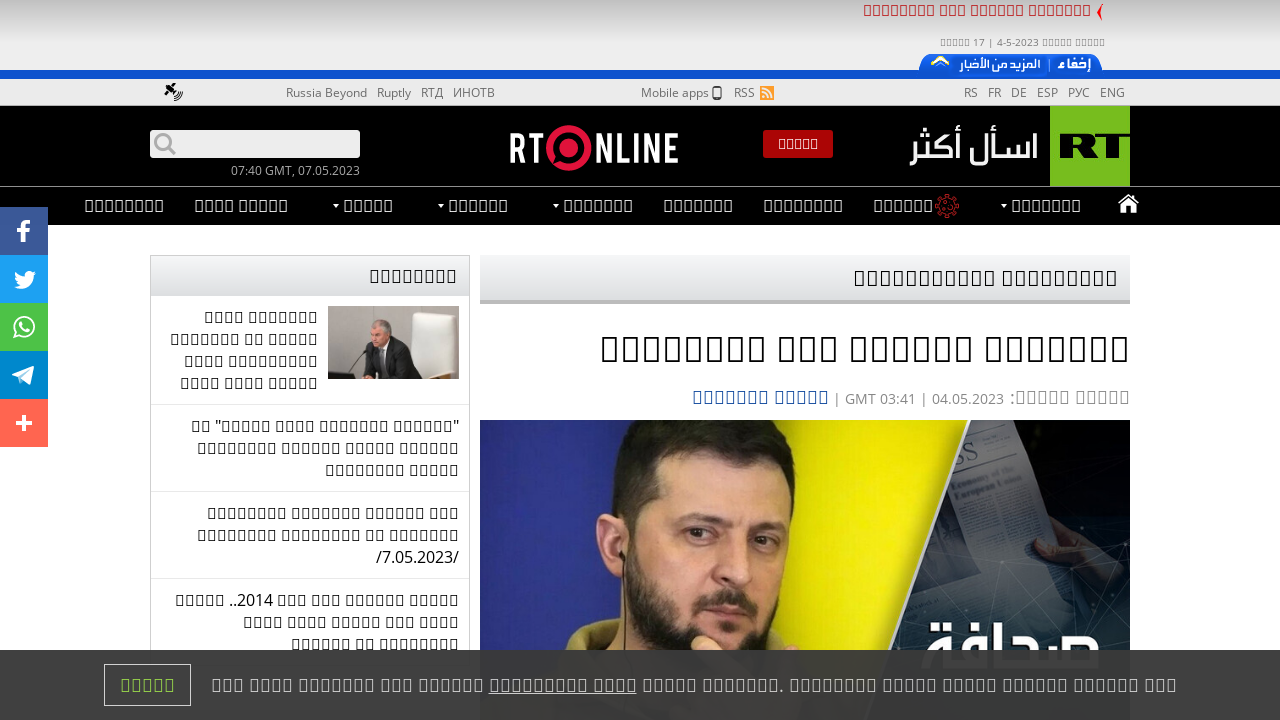This screenshot has width=1280, height=720.
Task: Switch to the ENG language edition
Action: (1112, 93)
